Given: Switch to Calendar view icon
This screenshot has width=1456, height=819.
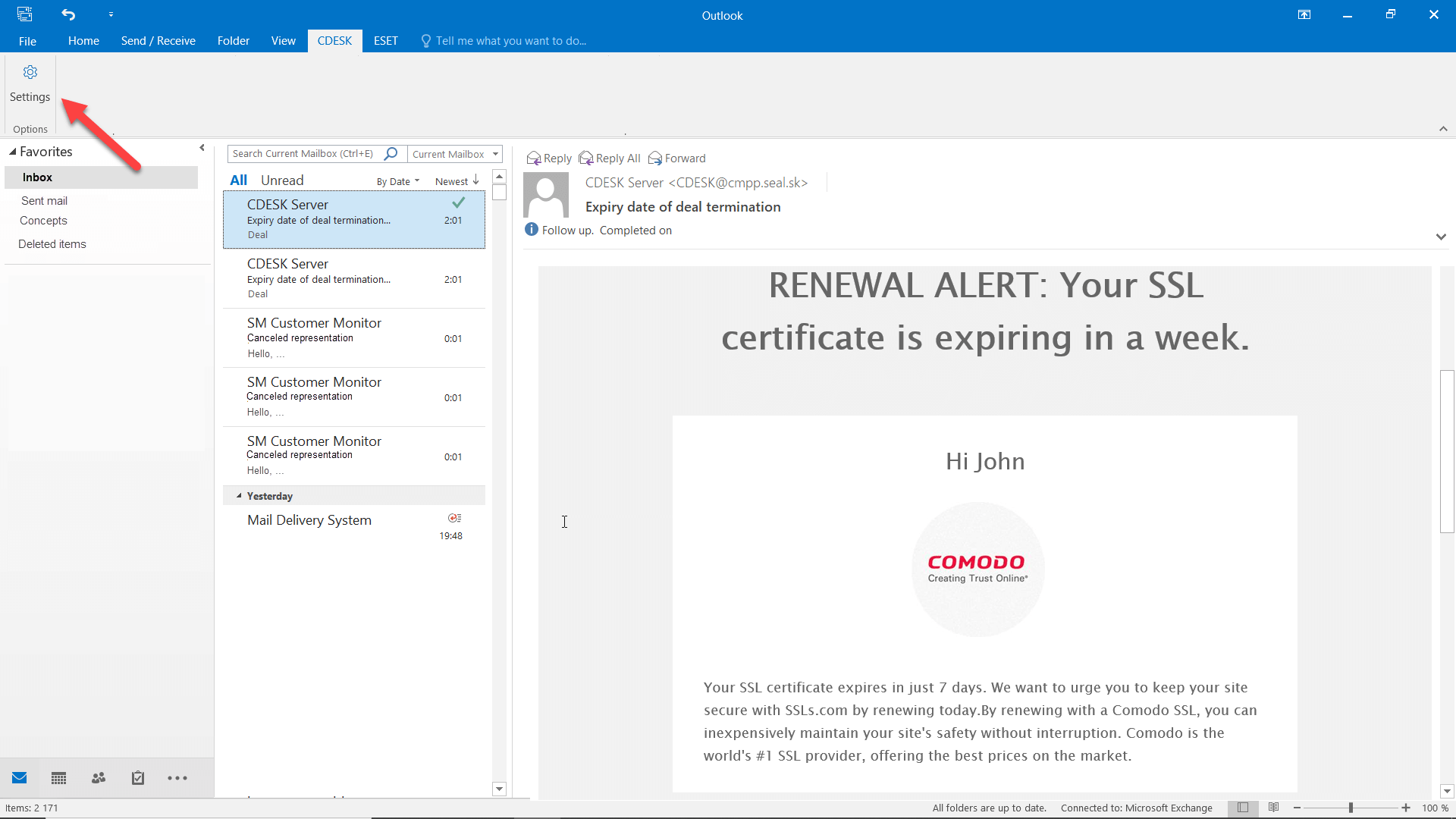Looking at the screenshot, I should 59,778.
